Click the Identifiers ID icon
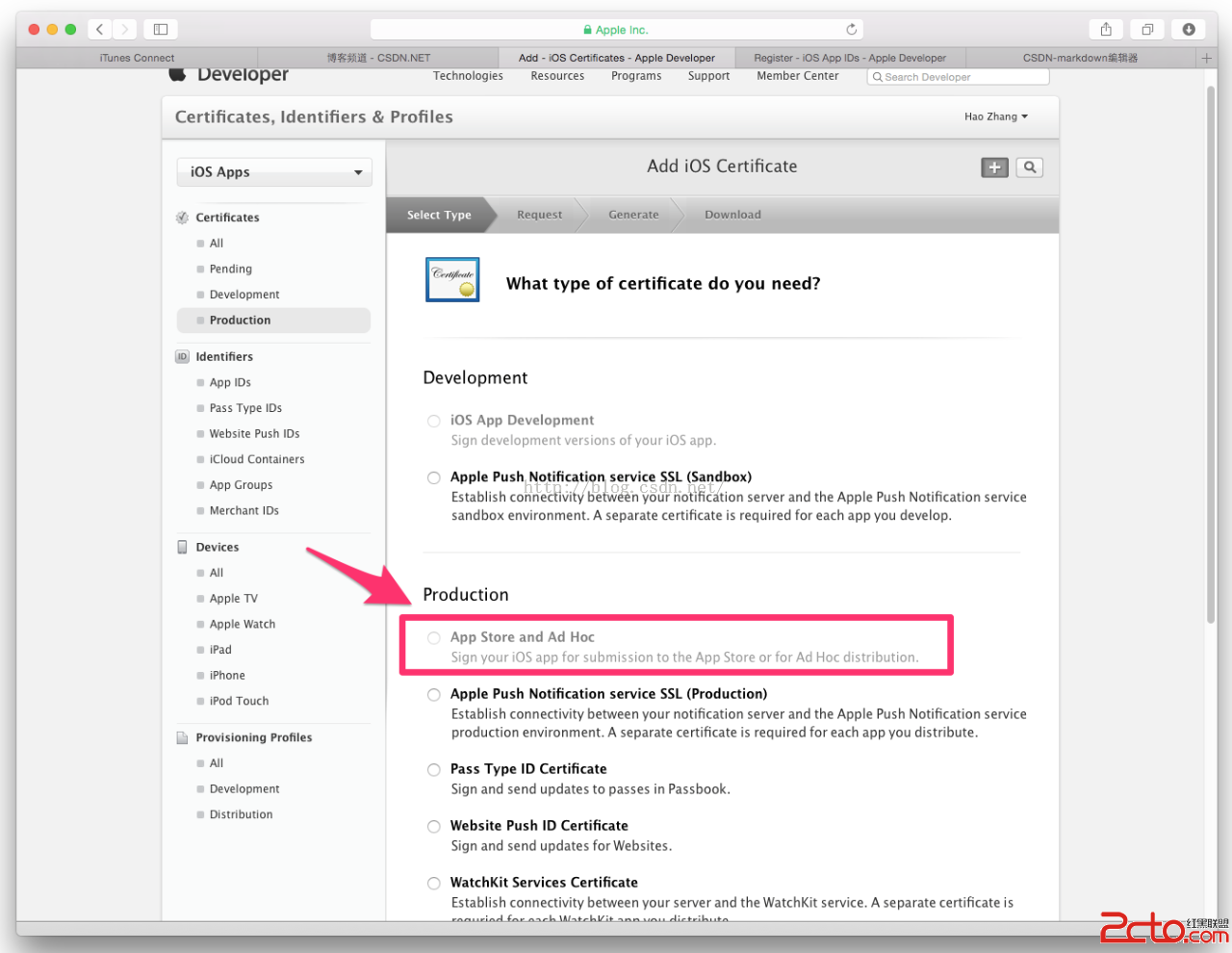Image resolution: width=1232 pixels, height=953 pixels. tap(182, 357)
